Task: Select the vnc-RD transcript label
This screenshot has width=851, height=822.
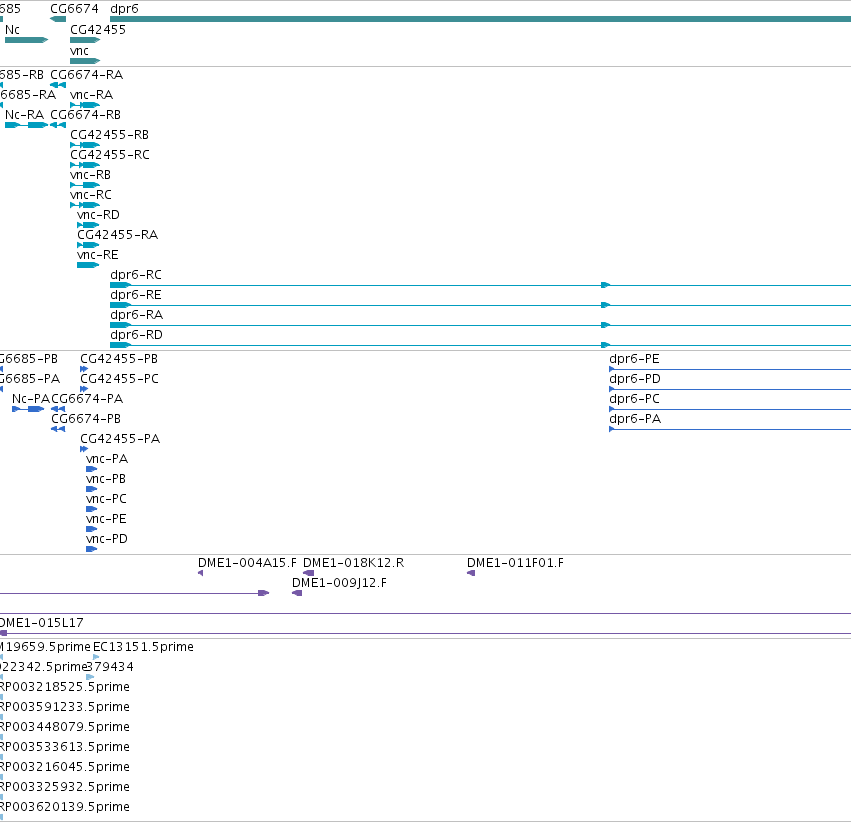Action: click(x=98, y=215)
